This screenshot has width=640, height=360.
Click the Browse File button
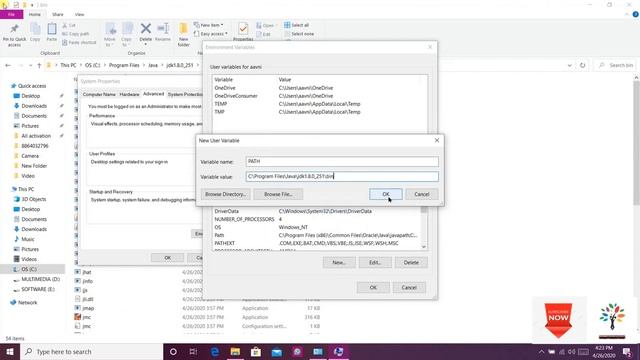(x=278, y=194)
